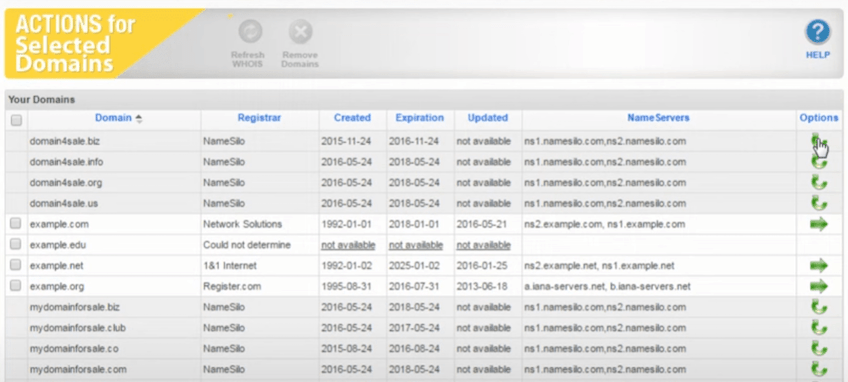Click example.edu Updated 'not available' link
This screenshot has width=848, height=382.
(483, 245)
